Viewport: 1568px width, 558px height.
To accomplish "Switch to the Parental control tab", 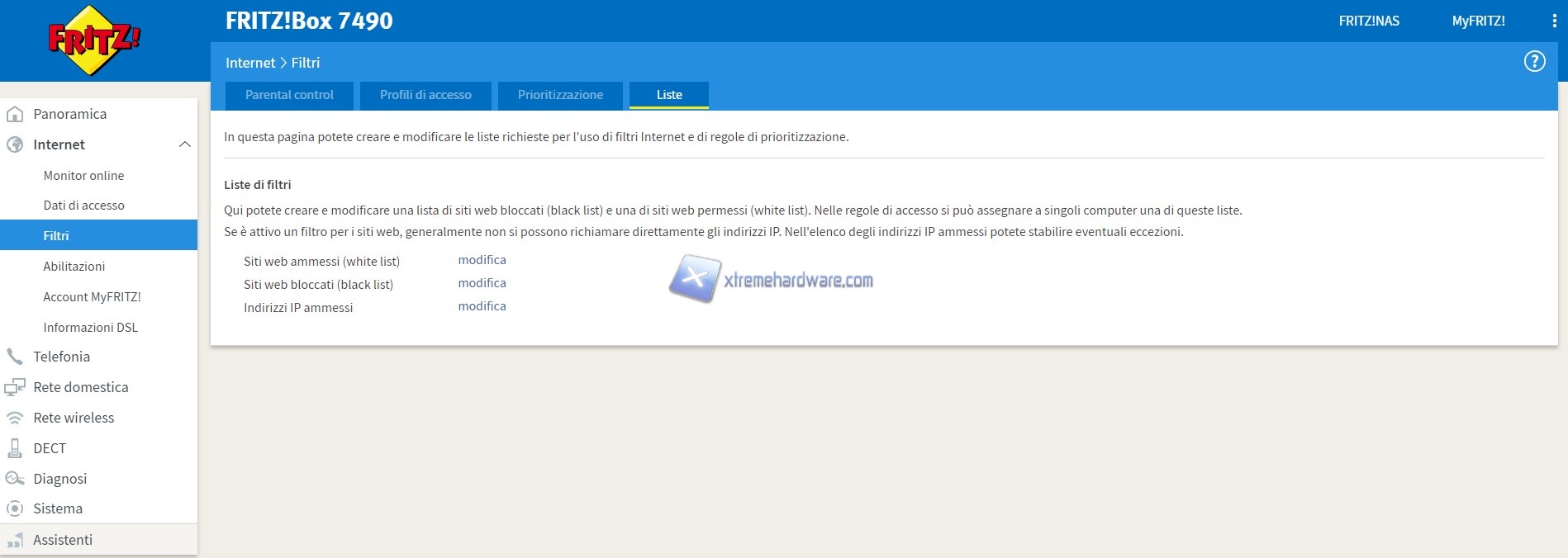I will pos(289,95).
